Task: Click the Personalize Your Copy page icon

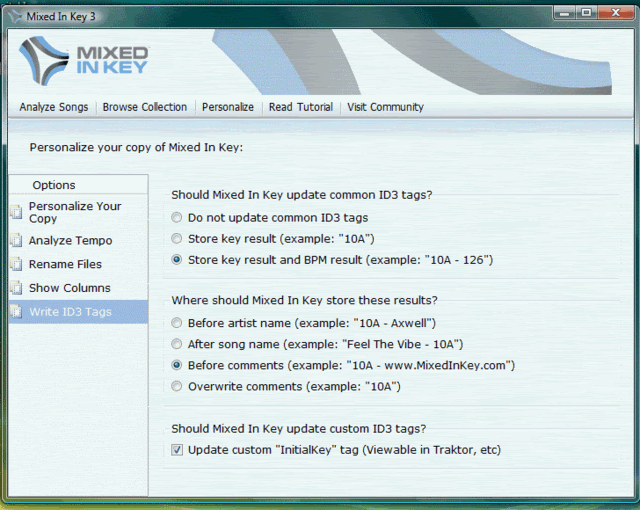Action: point(16,212)
